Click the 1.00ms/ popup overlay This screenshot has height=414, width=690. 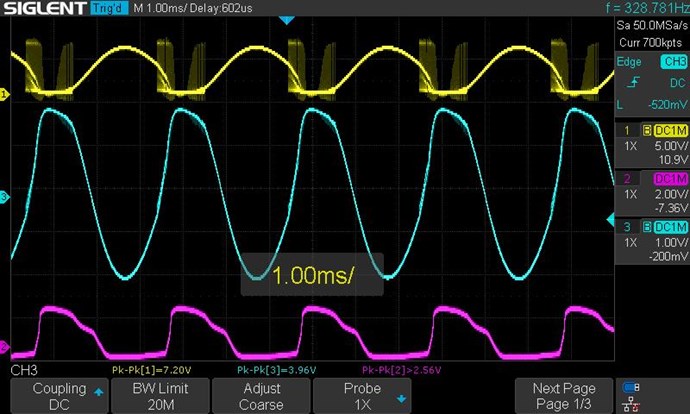tap(312, 275)
